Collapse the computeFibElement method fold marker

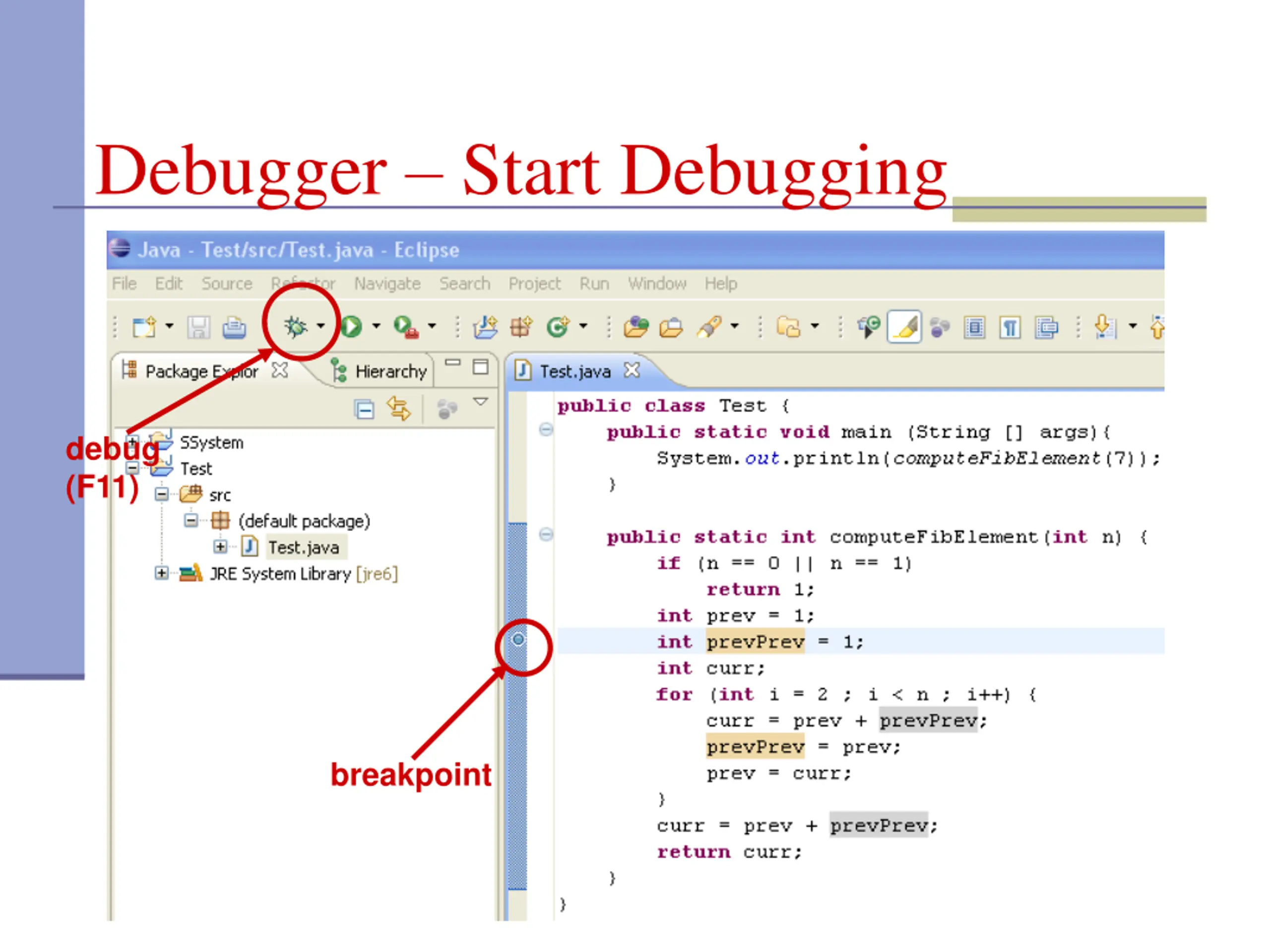pos(546,535)
